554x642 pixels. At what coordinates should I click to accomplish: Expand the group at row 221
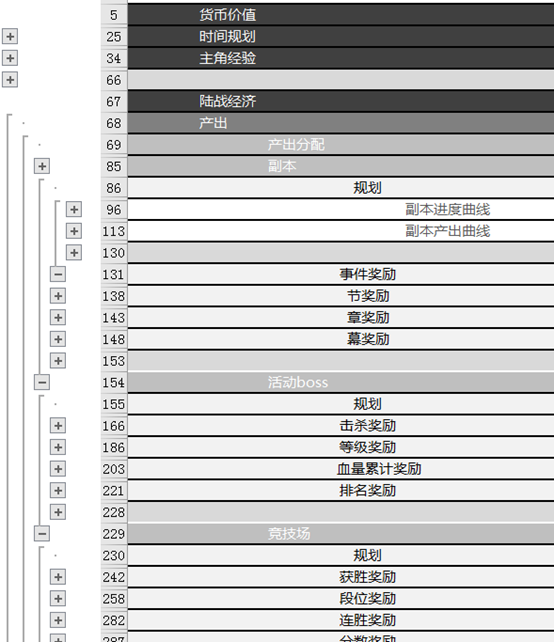[x=58, y=490]
